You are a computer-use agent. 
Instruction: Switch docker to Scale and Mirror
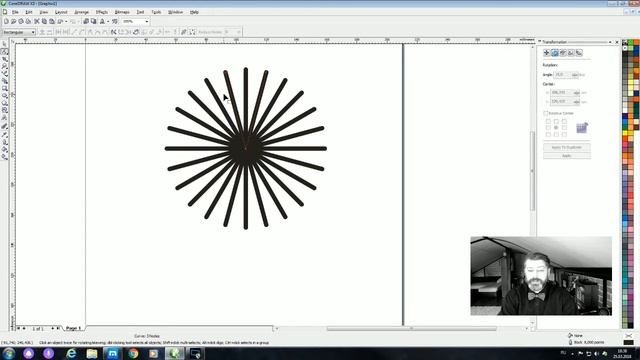point(563,53)
